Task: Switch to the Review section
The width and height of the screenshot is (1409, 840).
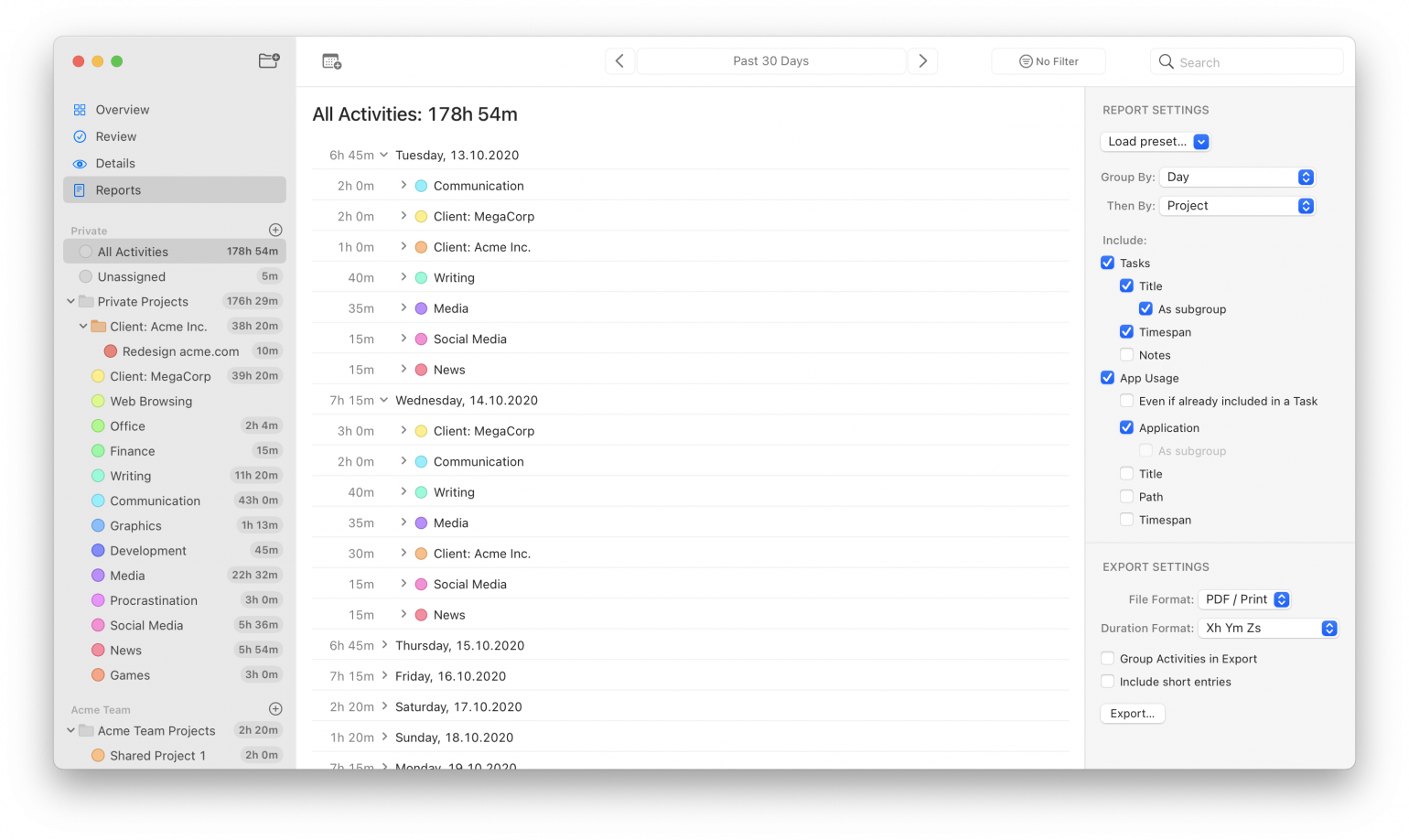Action: click(116, 135)
